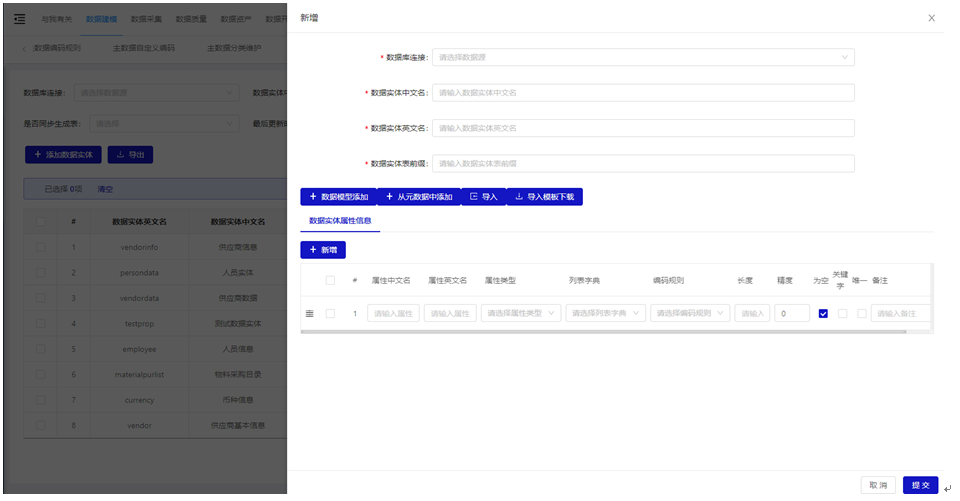Check the checkbox for the vendorinfo row

coord(40,247)
